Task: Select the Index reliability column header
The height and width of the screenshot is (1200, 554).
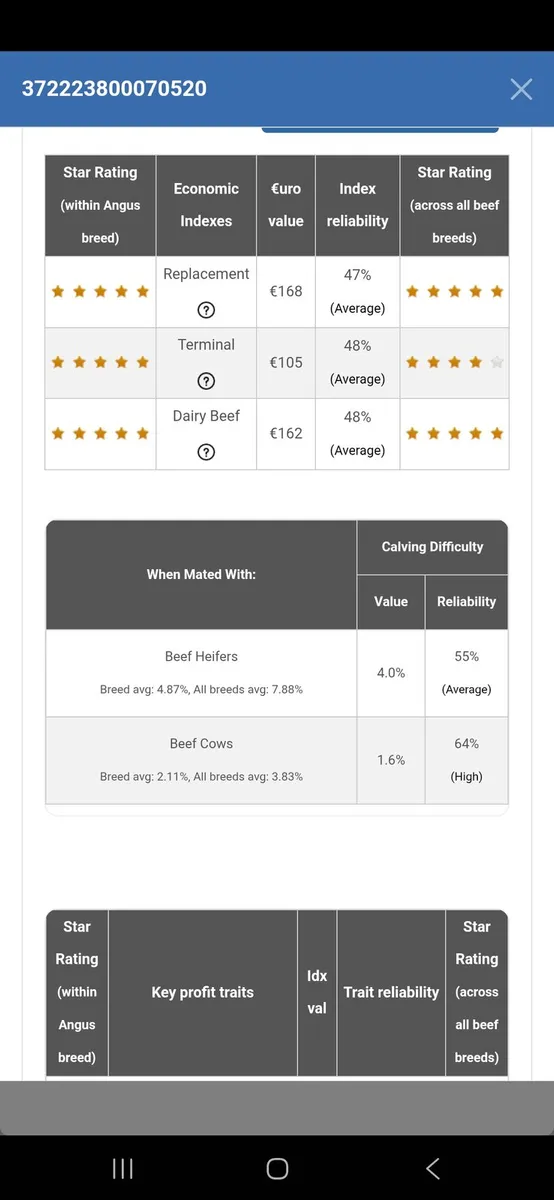Action: pos(357,205)
